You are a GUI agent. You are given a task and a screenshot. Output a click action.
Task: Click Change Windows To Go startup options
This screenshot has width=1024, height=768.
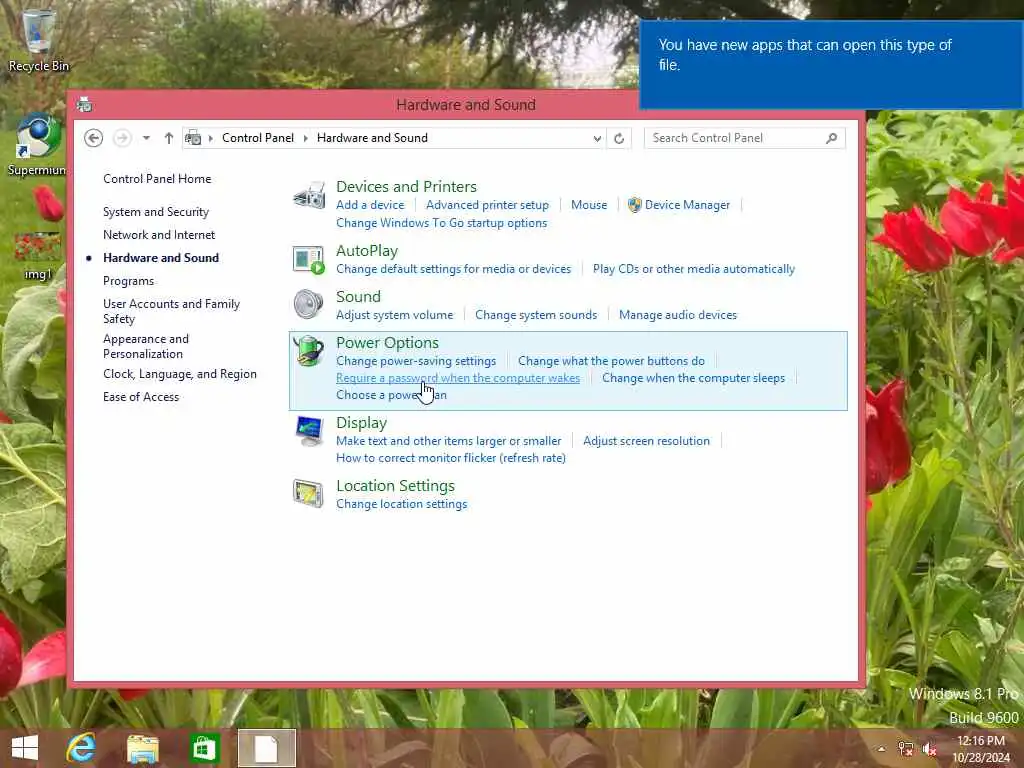441,223
